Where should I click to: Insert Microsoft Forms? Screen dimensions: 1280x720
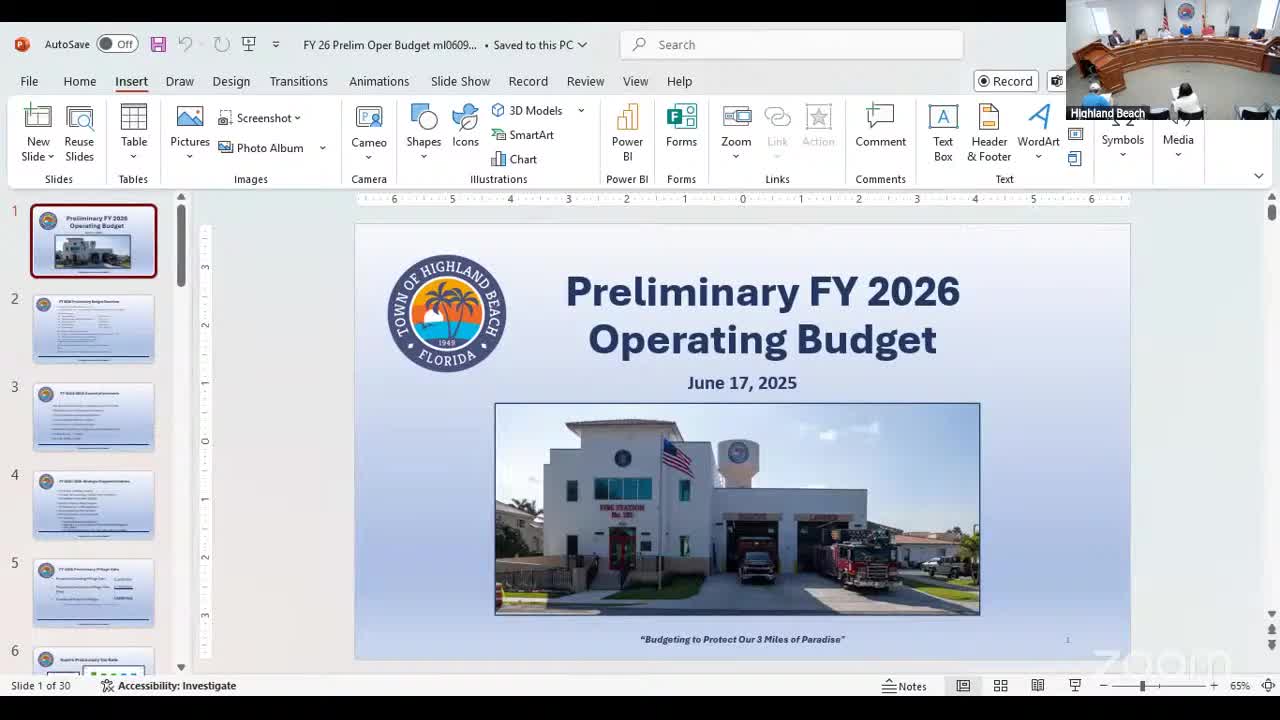(x=681, y=127)
